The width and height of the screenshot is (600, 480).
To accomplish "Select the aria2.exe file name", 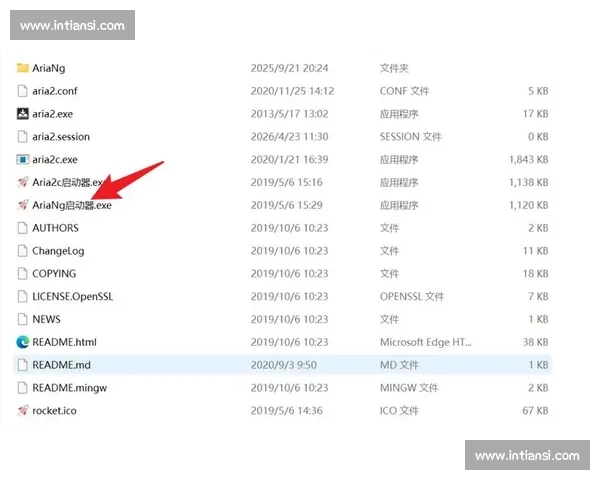I will coord(52,114).
